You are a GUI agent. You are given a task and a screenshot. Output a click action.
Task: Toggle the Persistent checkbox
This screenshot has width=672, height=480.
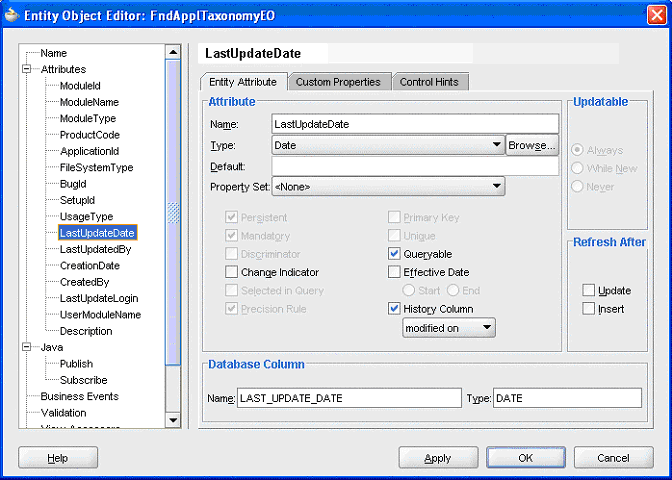tap(231, 217)
